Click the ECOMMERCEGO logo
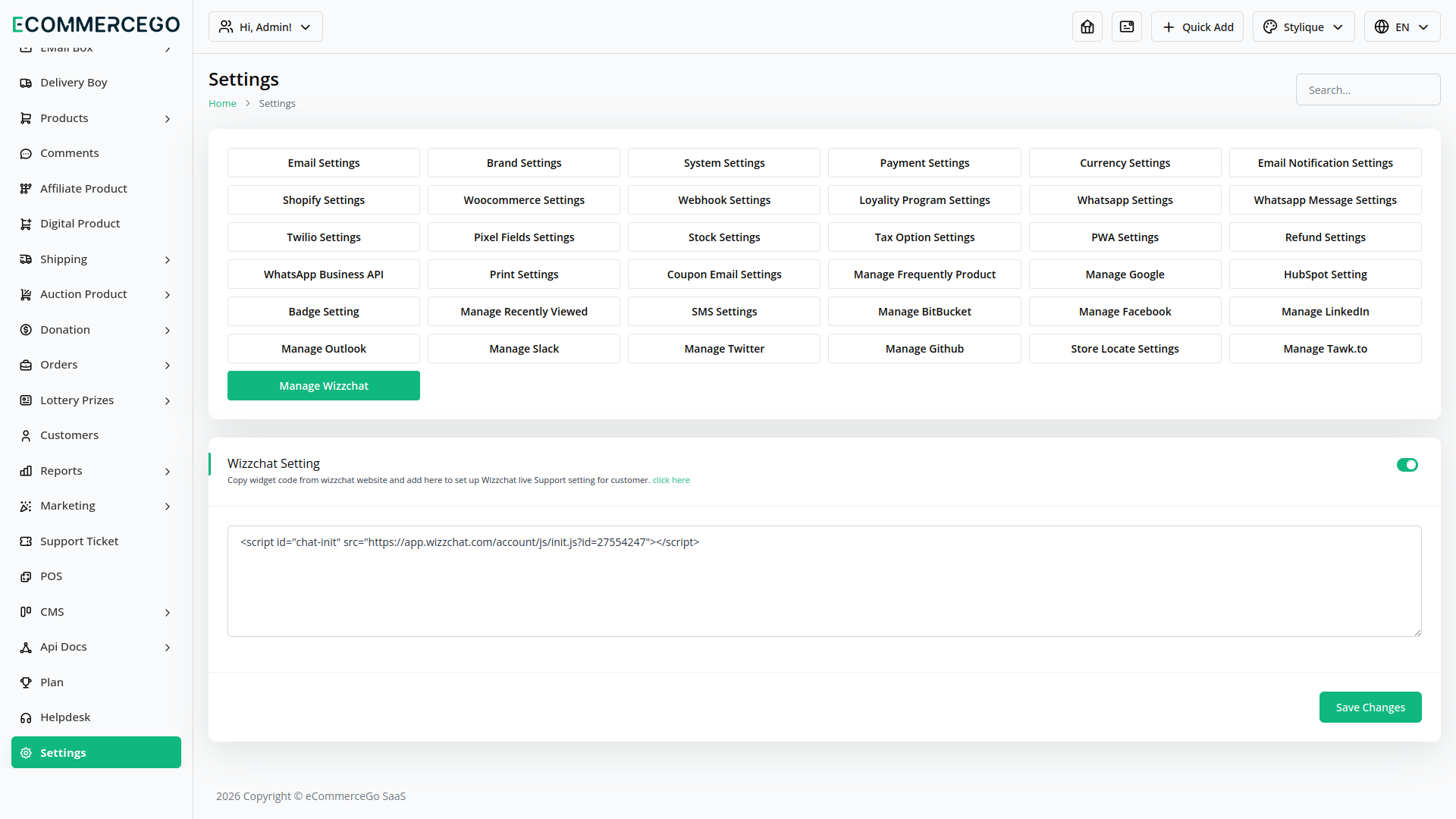The height and width of the screenshot is (819, 1456). 96,24
